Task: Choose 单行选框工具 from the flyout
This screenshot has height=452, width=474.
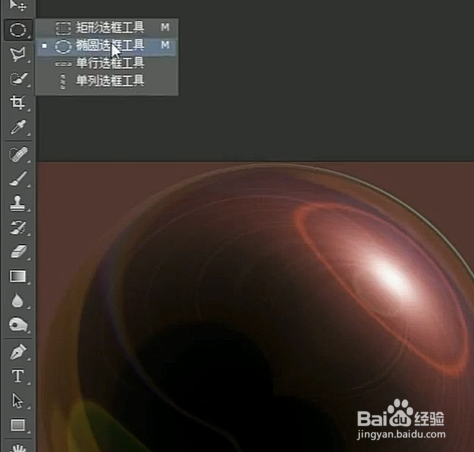Action: point(107,63)
